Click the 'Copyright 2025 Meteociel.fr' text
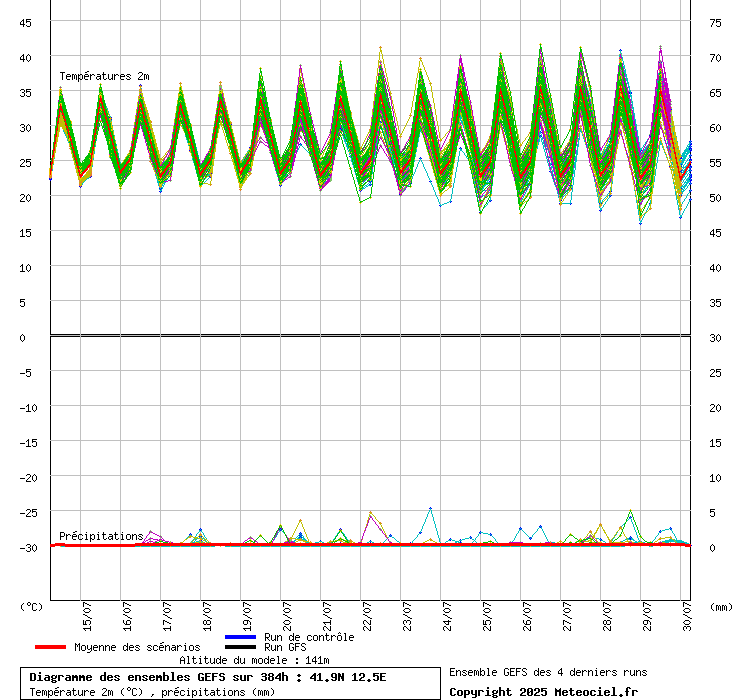This screenshot has width=740, height=700. pos(543,692)
